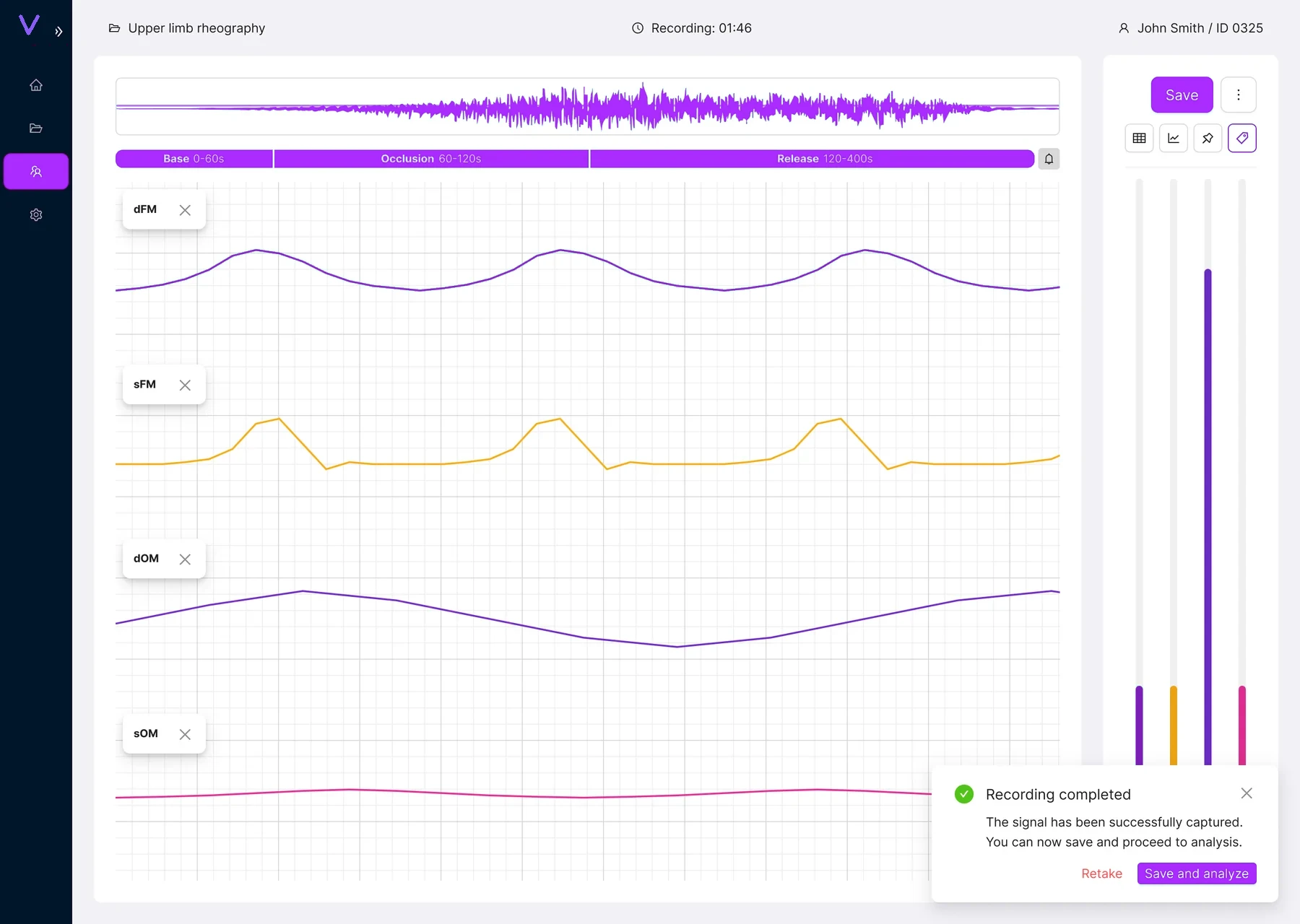The image size is (1300, 924).
Task: Click the pin icon button
Action: (x=1208, y=138)
